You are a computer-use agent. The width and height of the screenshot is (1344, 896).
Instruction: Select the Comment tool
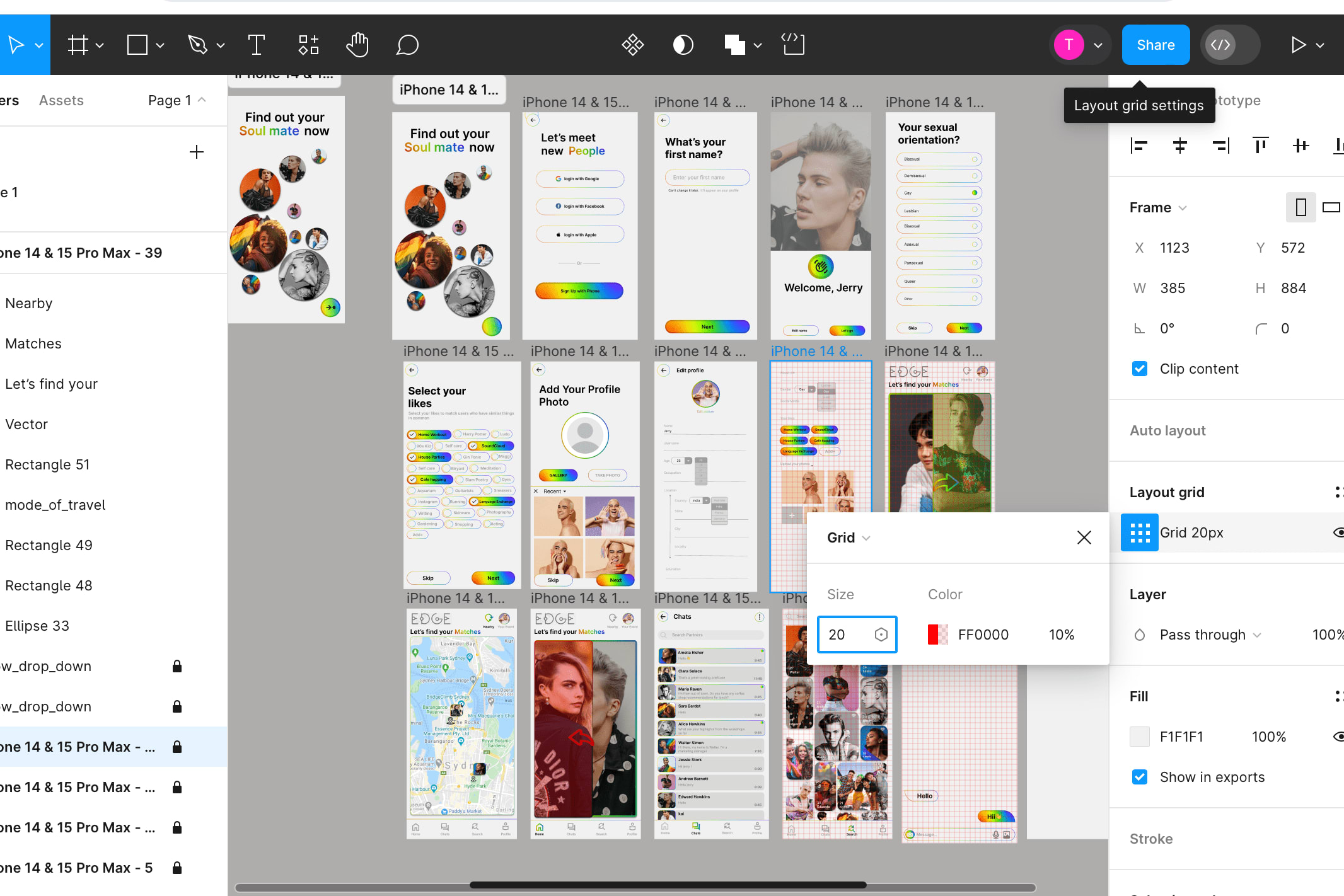(407, 45)
